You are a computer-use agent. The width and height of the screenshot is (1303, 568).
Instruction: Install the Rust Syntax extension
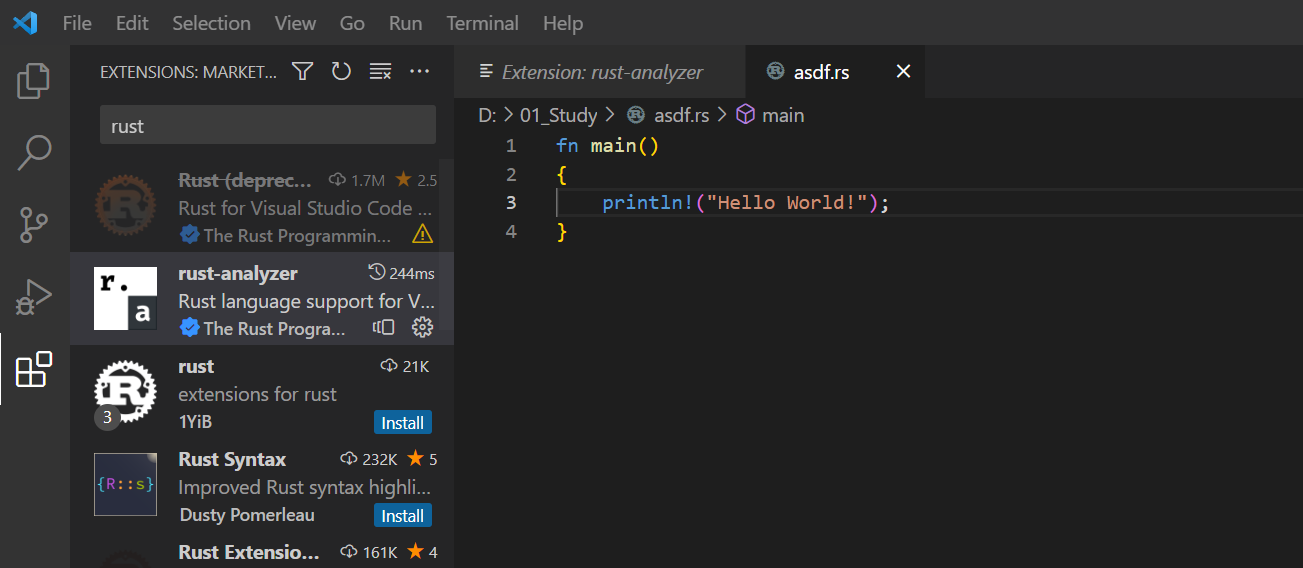pyautogui.click(x=403, y=516)
